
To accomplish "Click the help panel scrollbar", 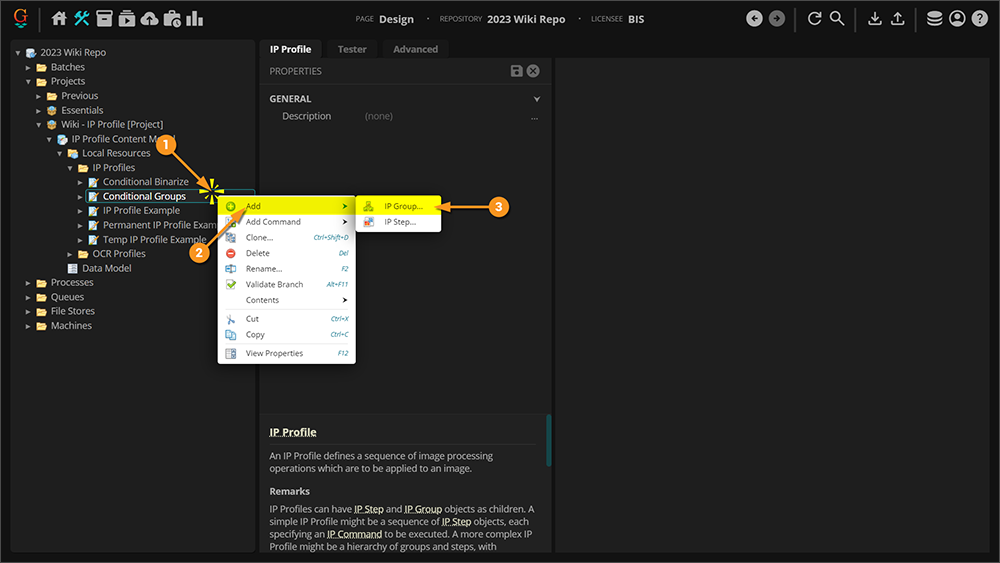I will (x=548, y=440).
